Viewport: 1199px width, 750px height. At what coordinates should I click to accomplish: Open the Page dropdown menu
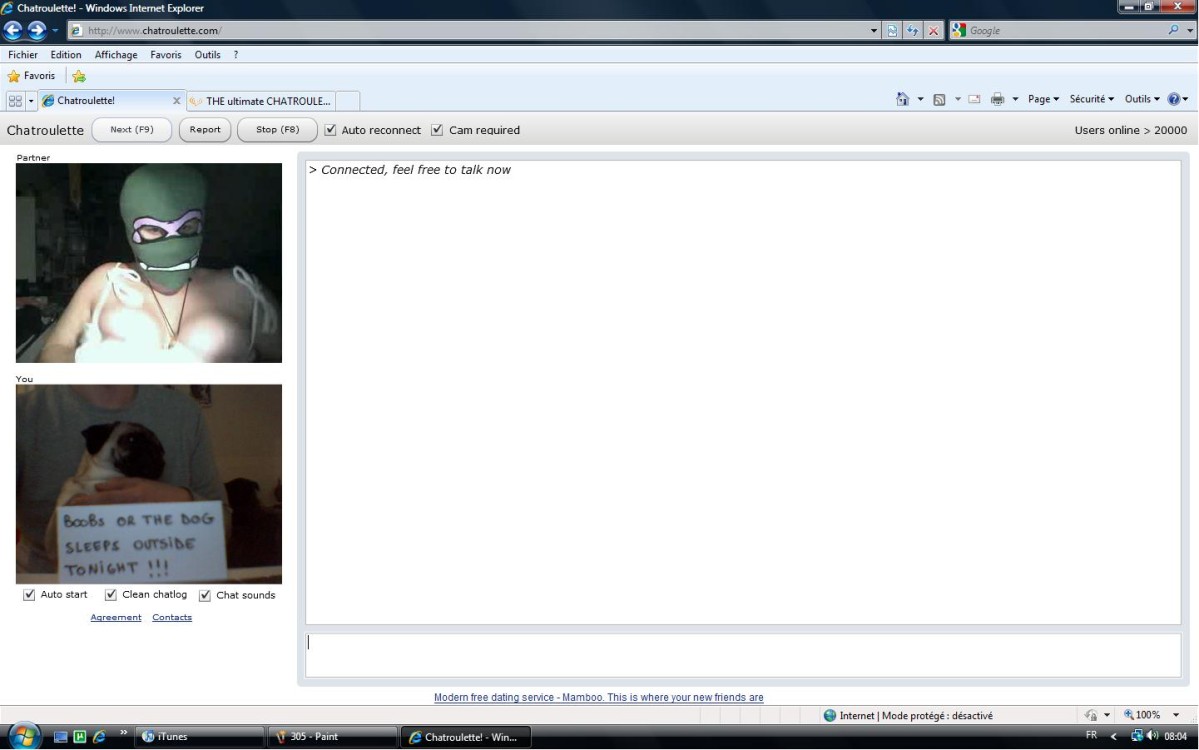tap(1044, 99)
